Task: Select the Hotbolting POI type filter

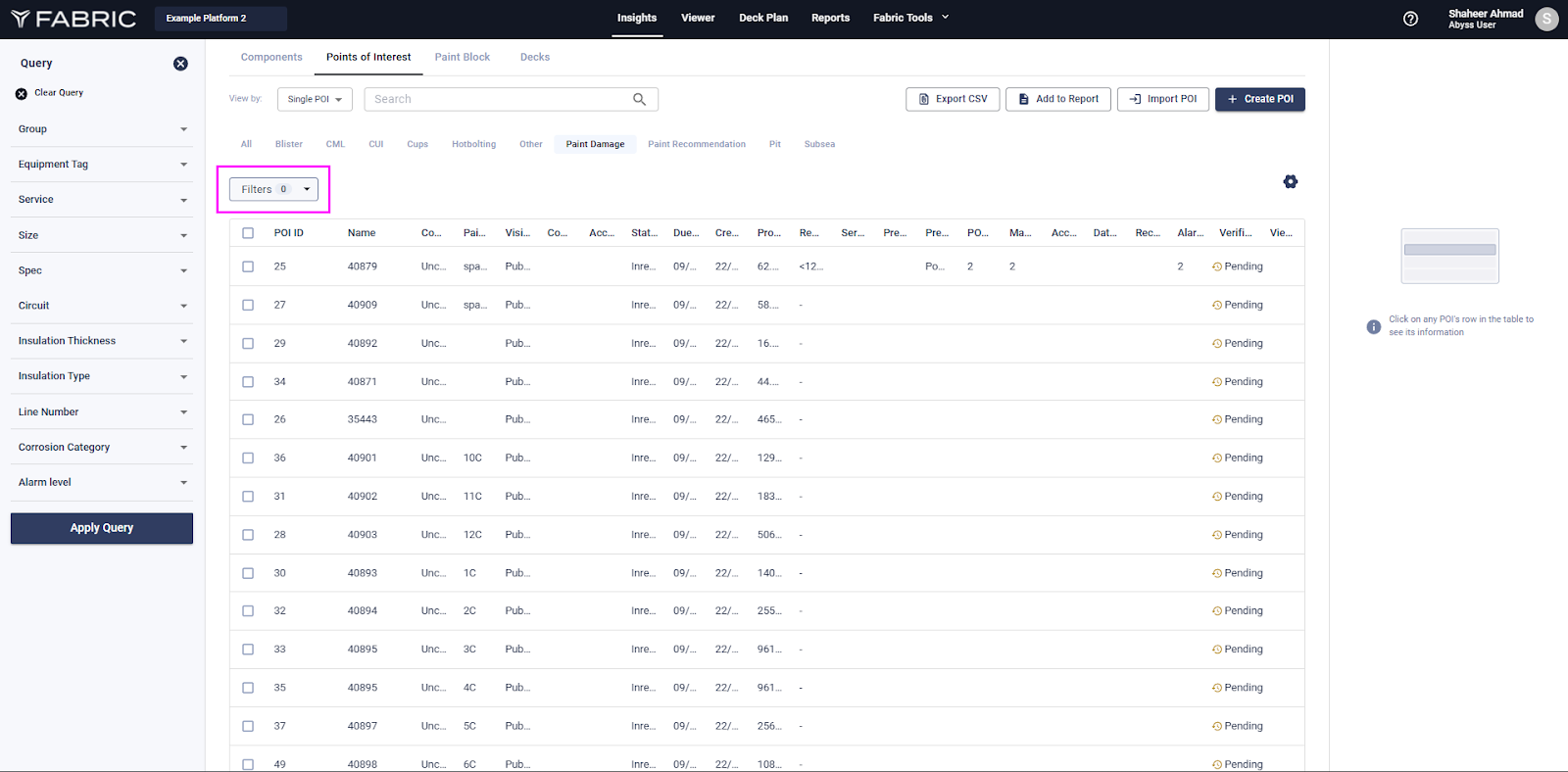Action: point(474,144)
